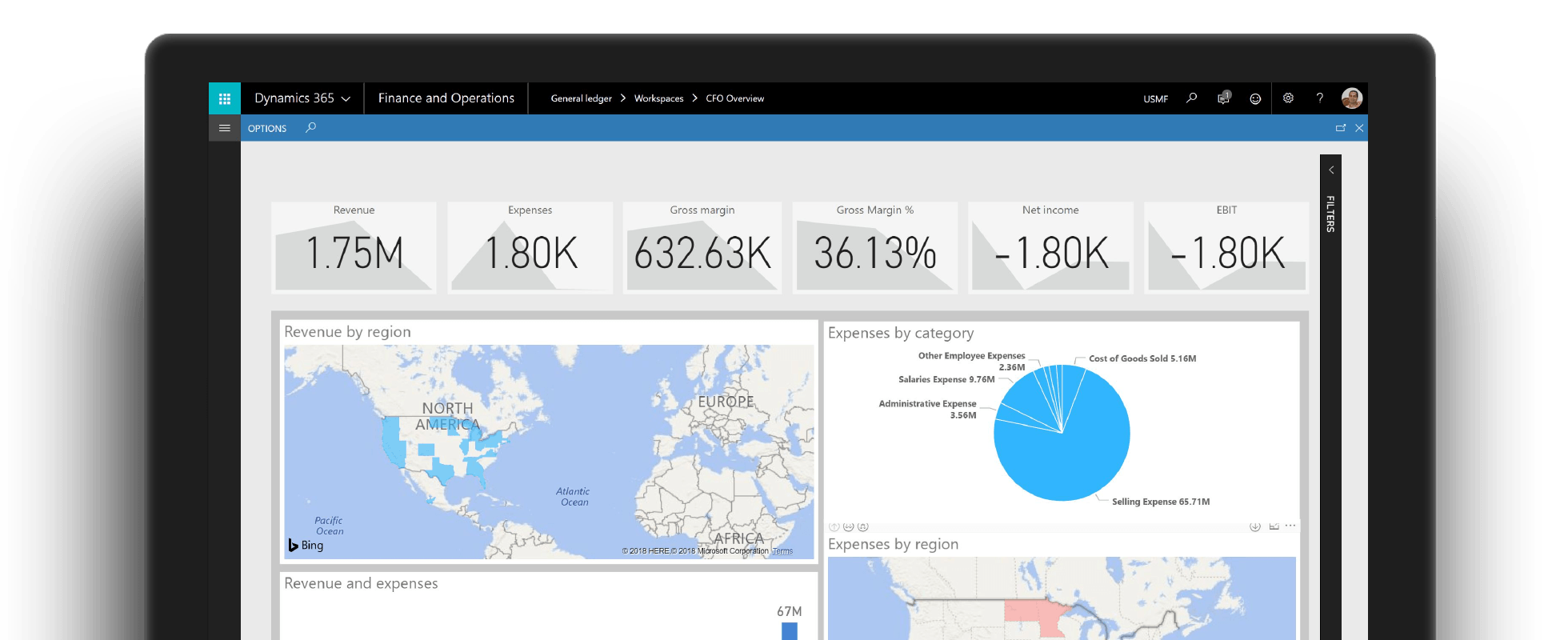Click the Cost of Goods Sold label
Screen dimensions: 1568x640
[1142, 358]
